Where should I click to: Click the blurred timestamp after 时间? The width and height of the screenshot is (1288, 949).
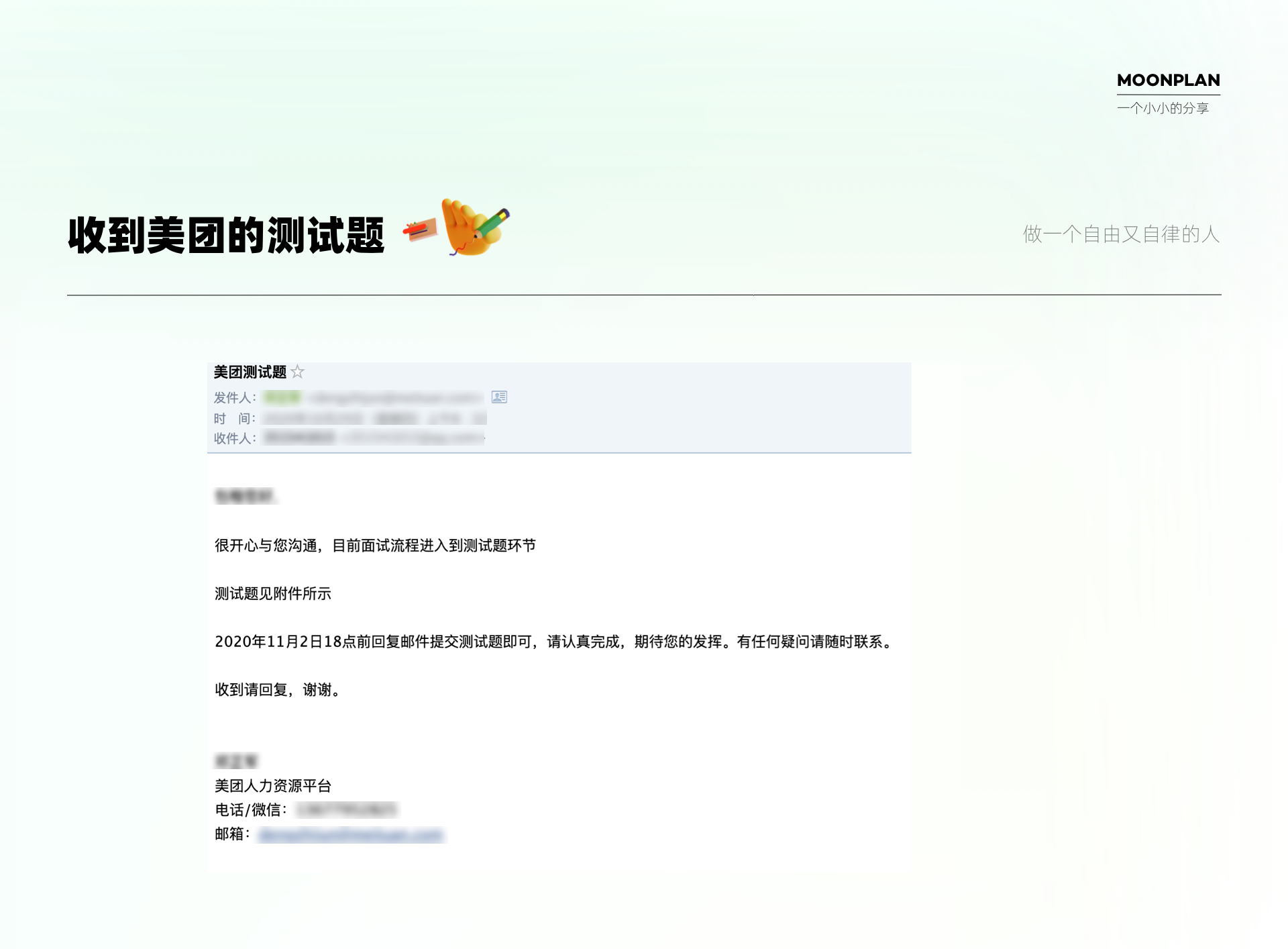pos(374,418)
